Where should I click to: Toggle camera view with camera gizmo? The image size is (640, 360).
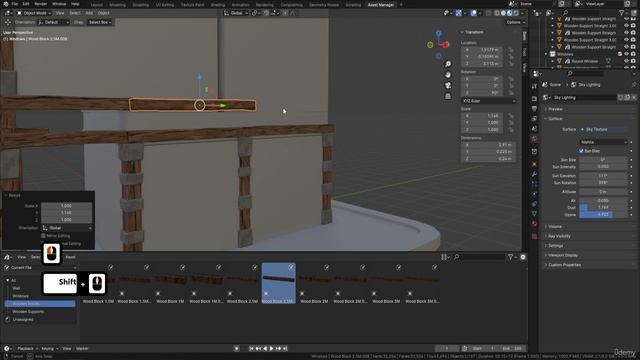click(x=448, y=85)
